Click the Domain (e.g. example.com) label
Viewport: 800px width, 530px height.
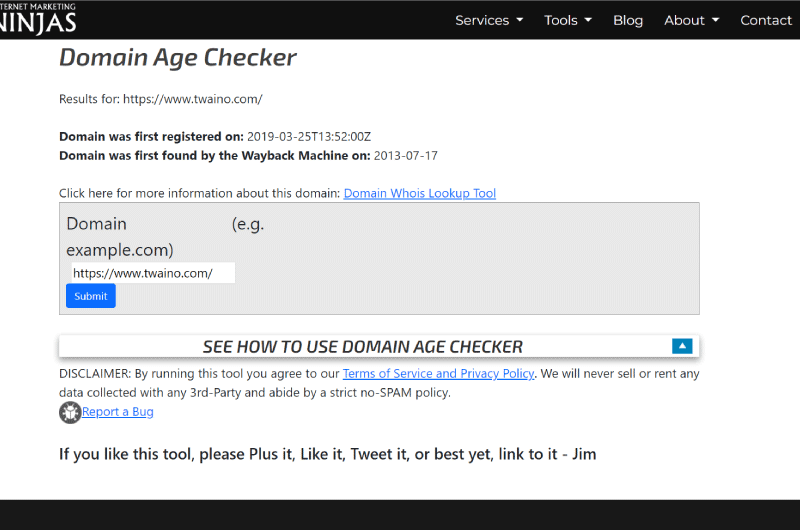(165, 237)
